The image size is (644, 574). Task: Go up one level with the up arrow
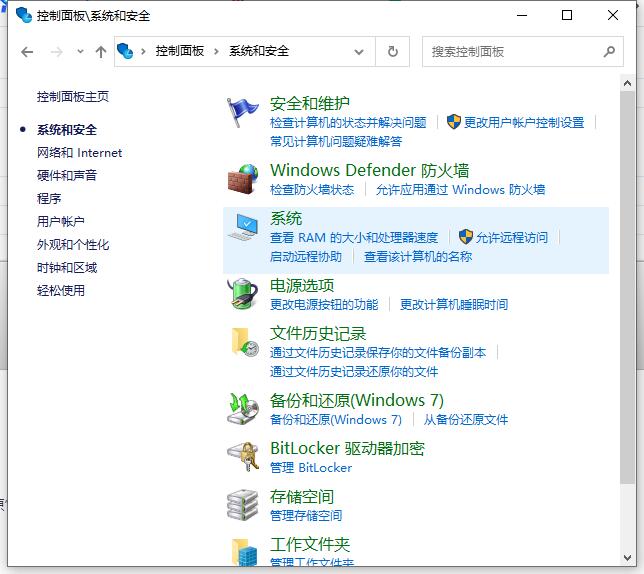click(x=101, y=52)
